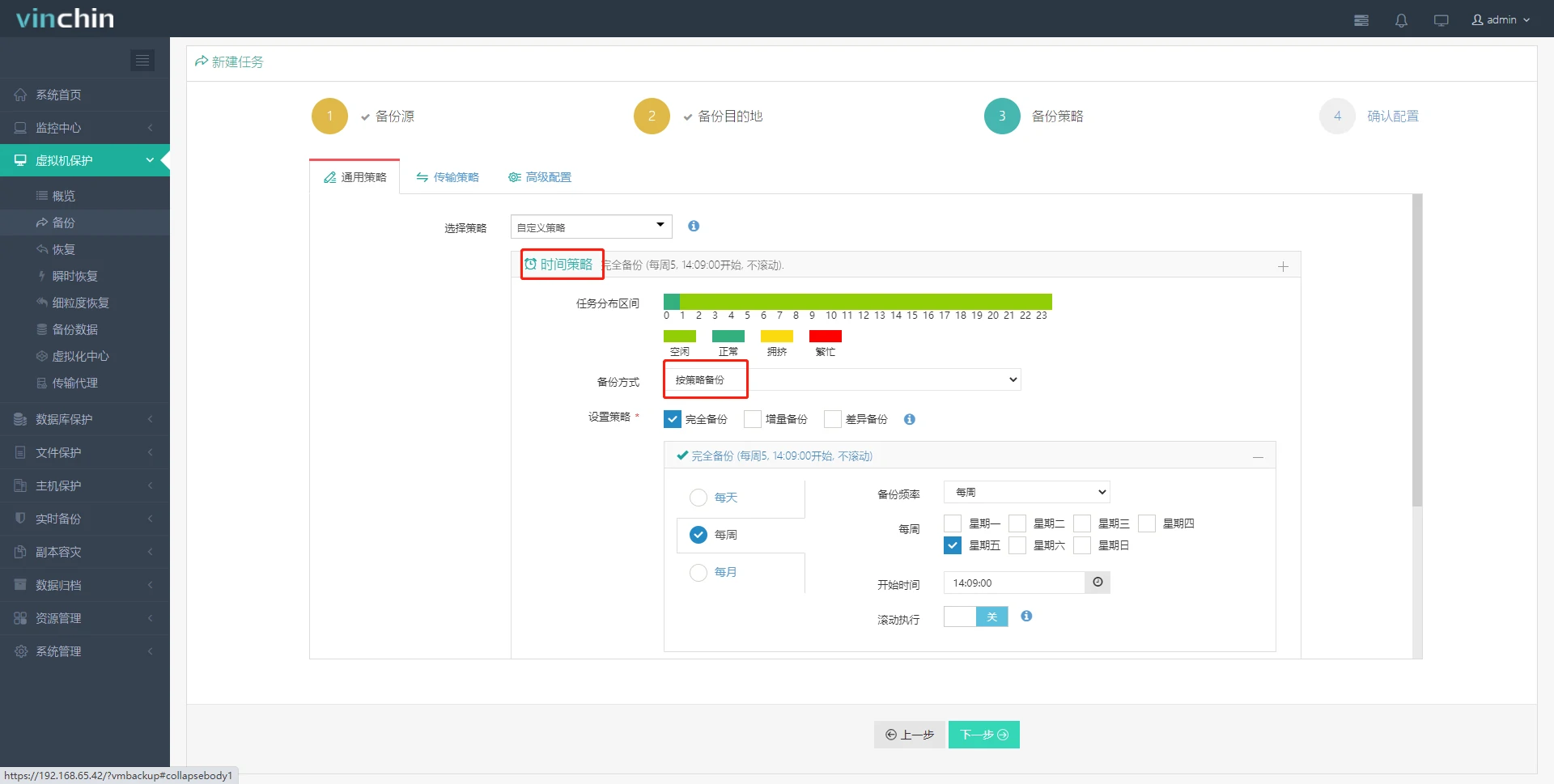Switch to 传输策略 tab
Image resolution: width=1554 pixels, height=784 pixels.
point(448,177)
